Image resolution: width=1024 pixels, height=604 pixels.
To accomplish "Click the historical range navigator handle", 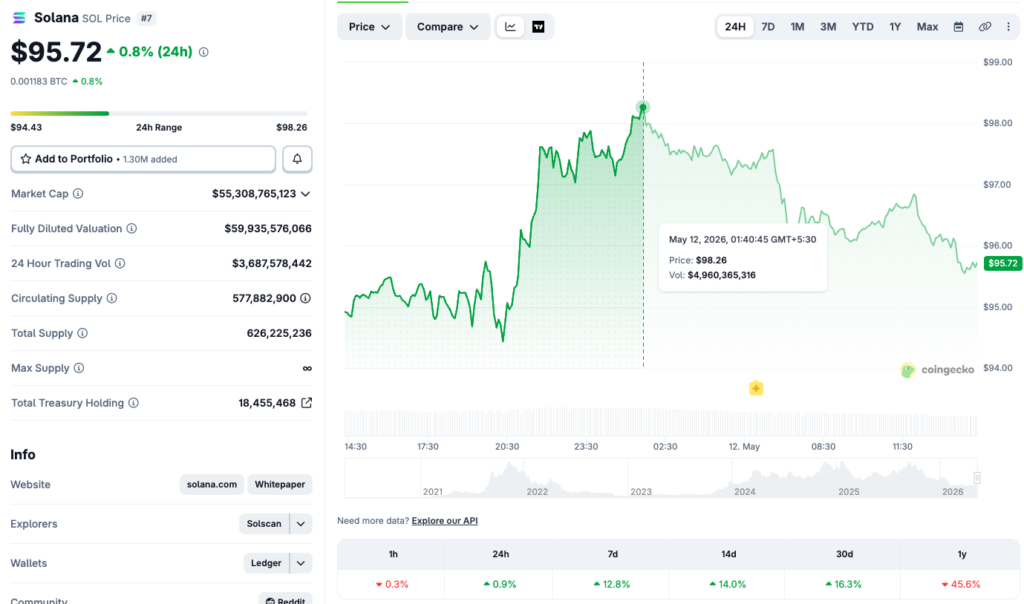I will 977,478.
